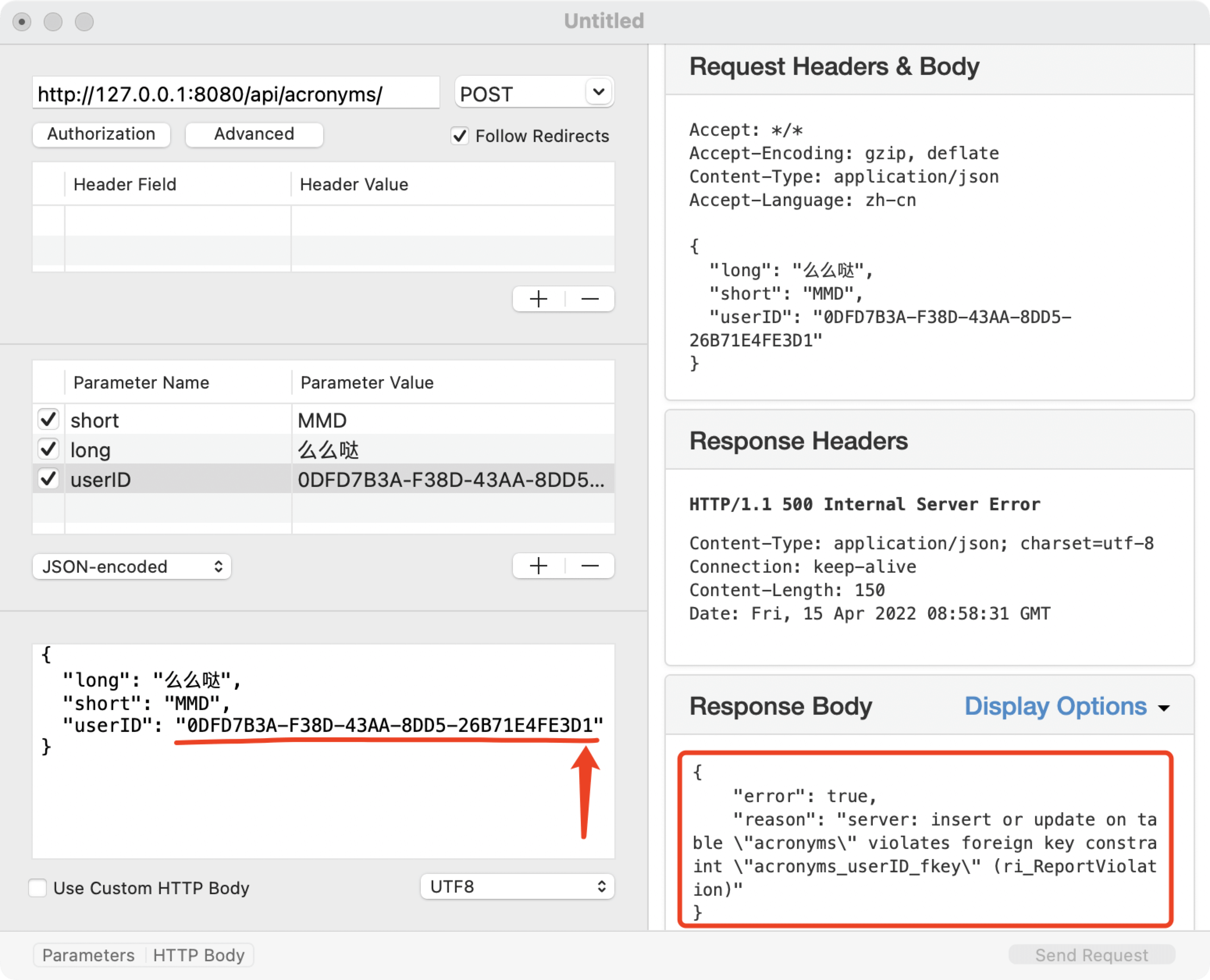
Task: Uncheck the short parameter checkbox
Action: click(48, 419)
